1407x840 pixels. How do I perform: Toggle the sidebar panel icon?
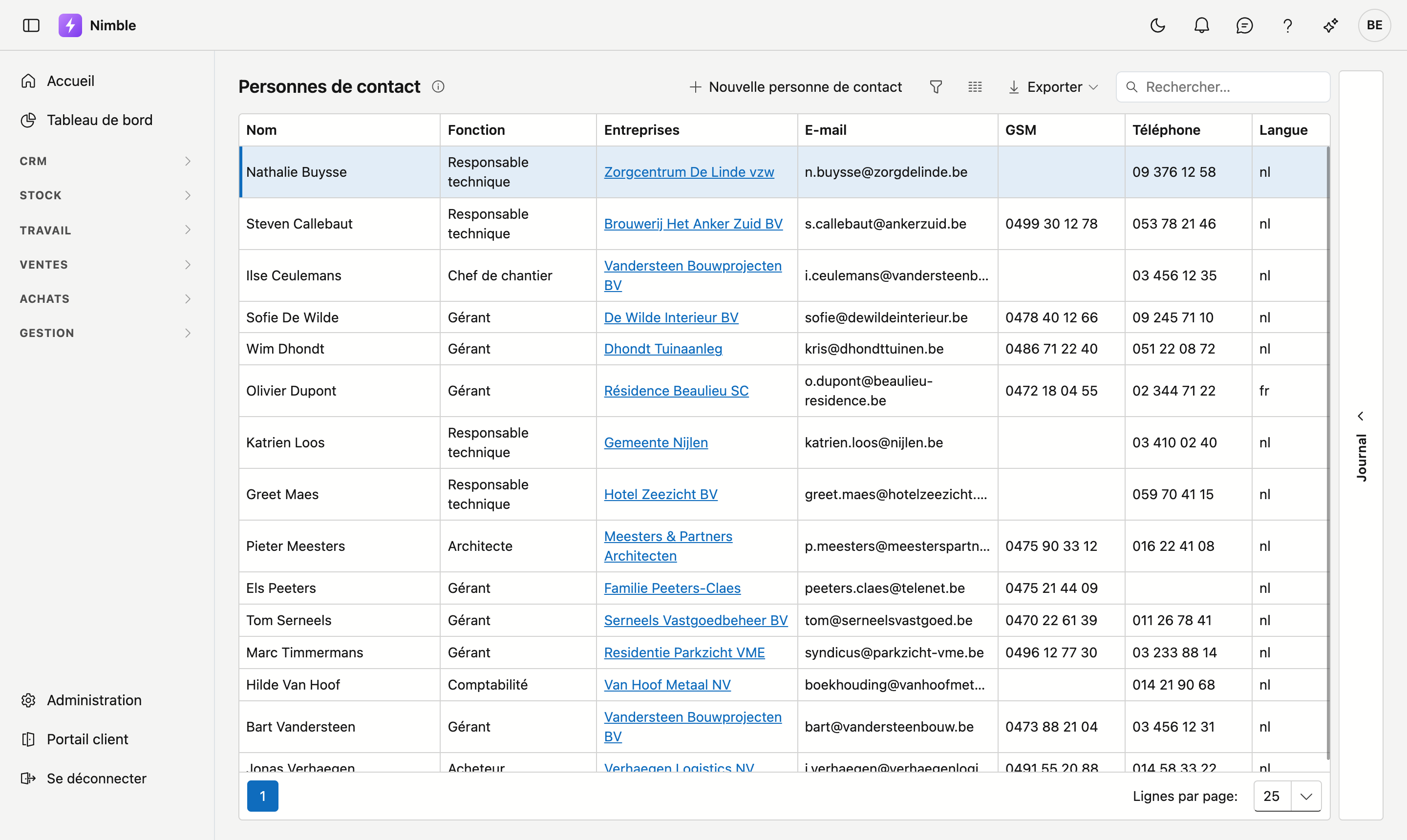[x=31, y=25]
